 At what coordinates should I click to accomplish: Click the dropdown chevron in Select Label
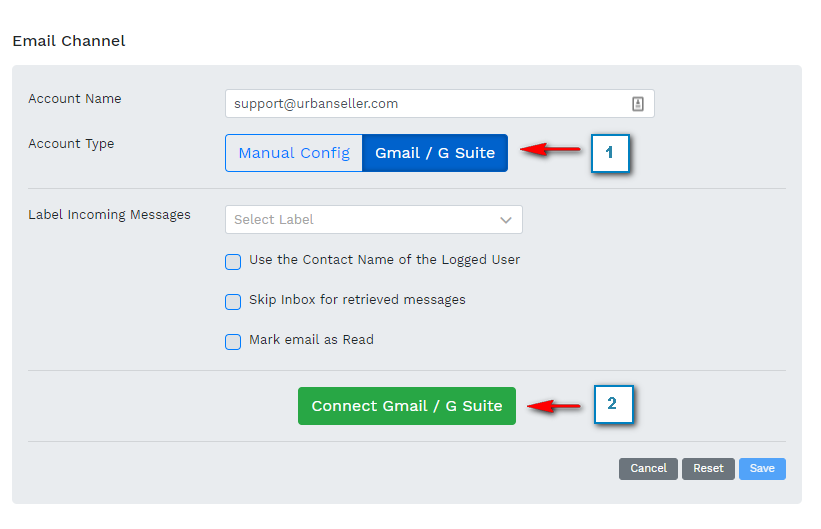click(x=506, y=220)
